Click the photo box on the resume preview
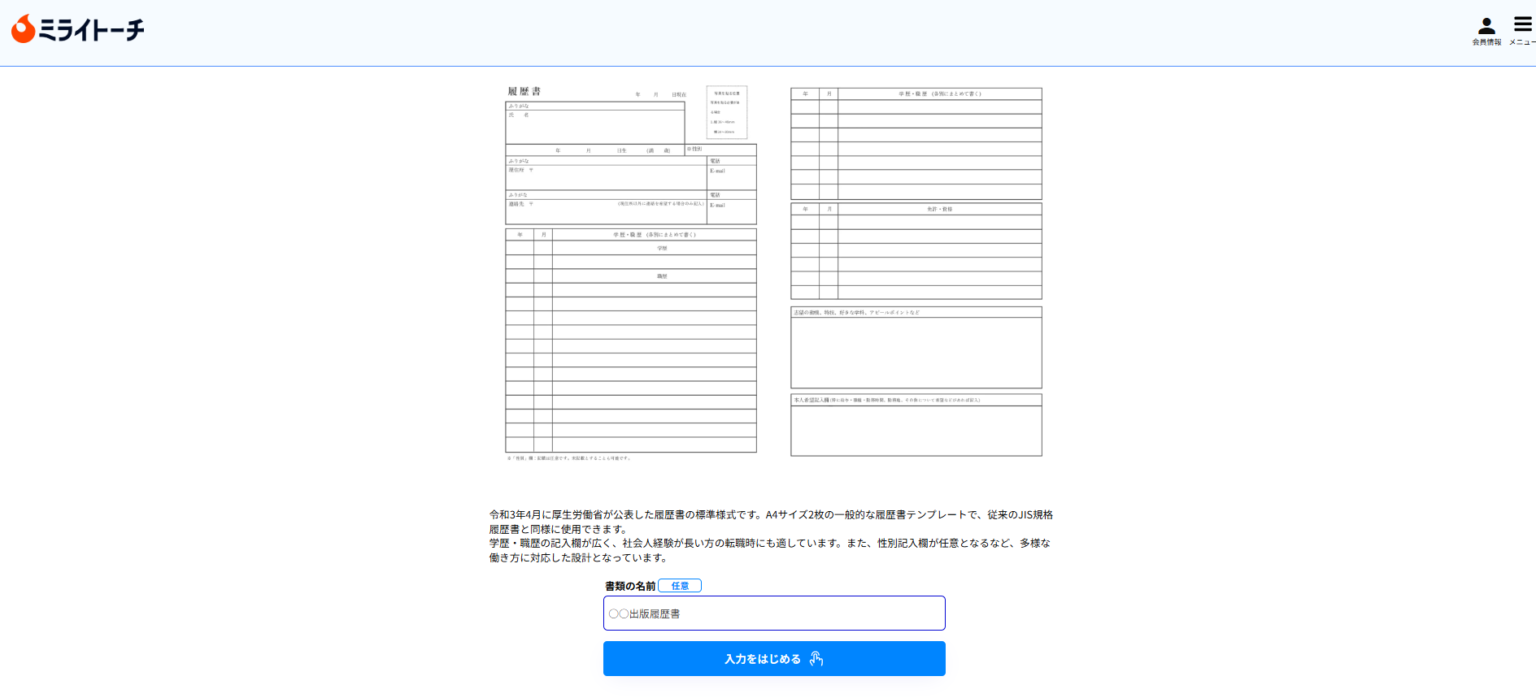 click(x=726, y=112)
